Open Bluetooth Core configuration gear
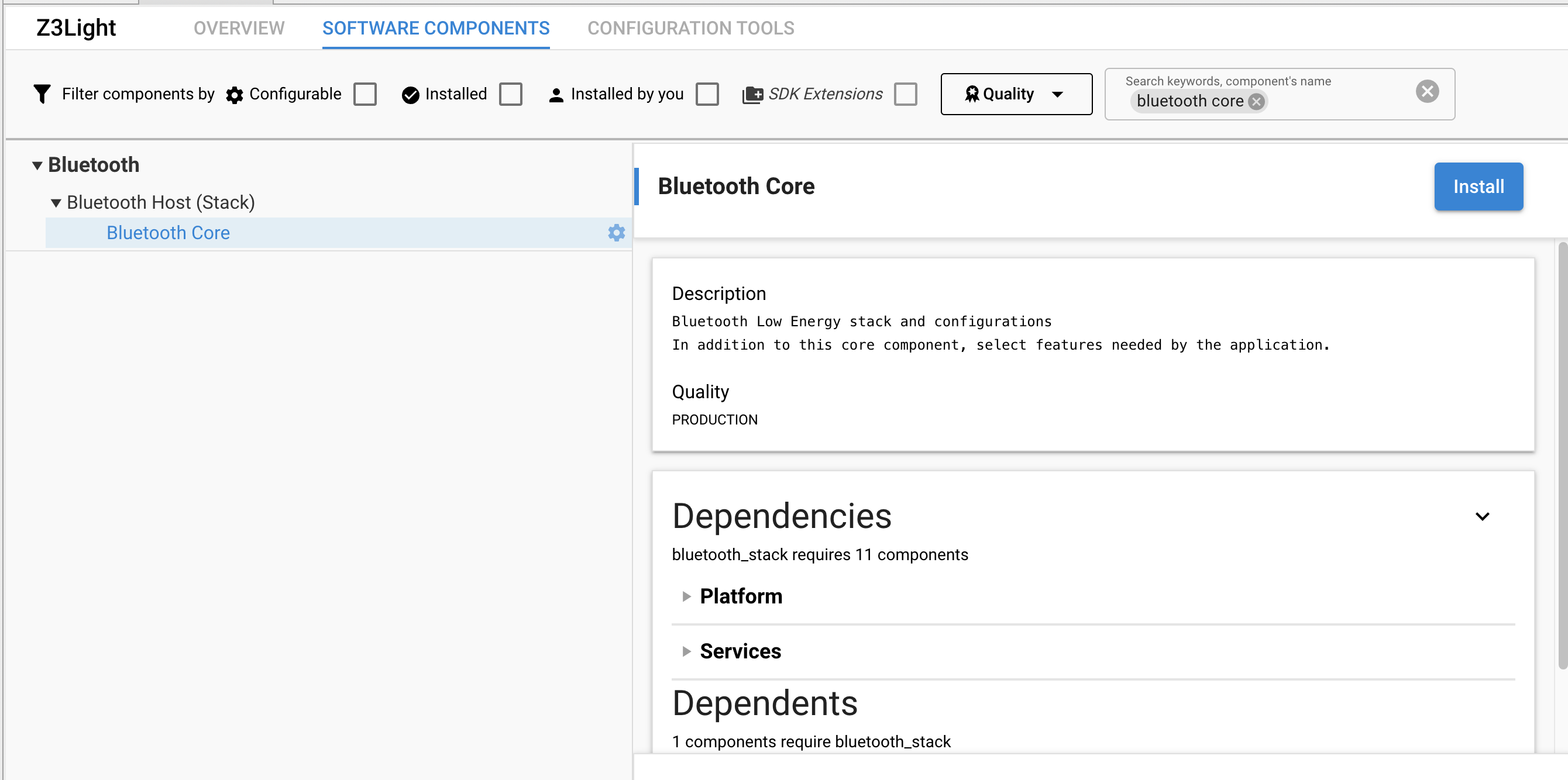The width and height of the screenshot is (1568, 780). click(617, 232)
